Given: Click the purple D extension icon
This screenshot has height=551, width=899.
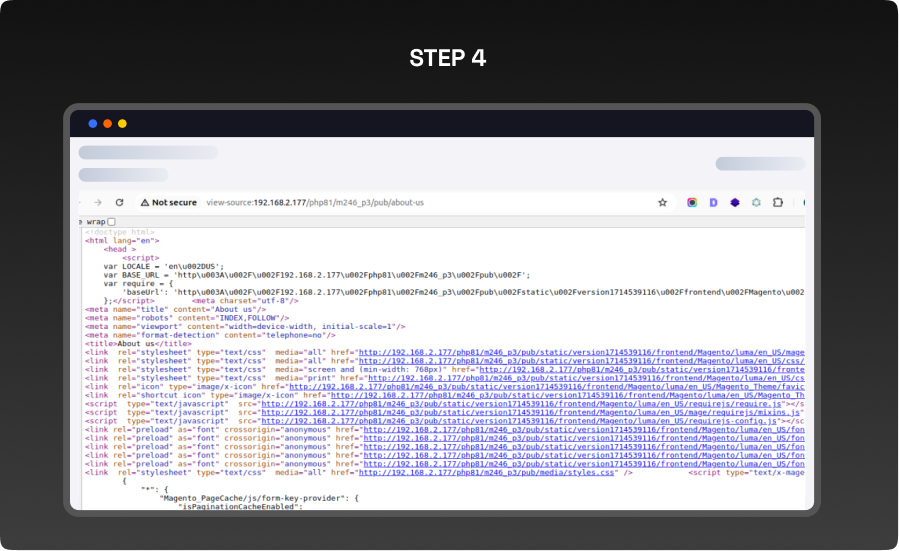Looking at the screenshot, I should (714, 202).
